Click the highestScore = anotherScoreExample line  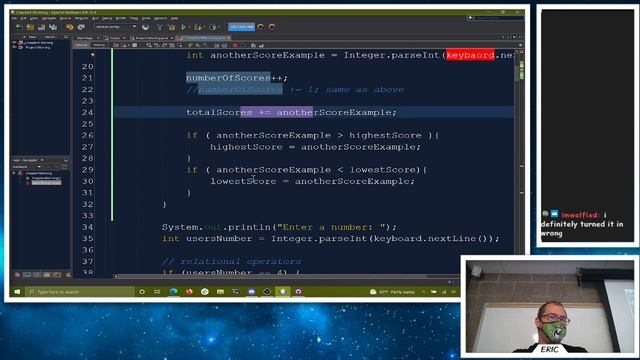pos(315,147)
